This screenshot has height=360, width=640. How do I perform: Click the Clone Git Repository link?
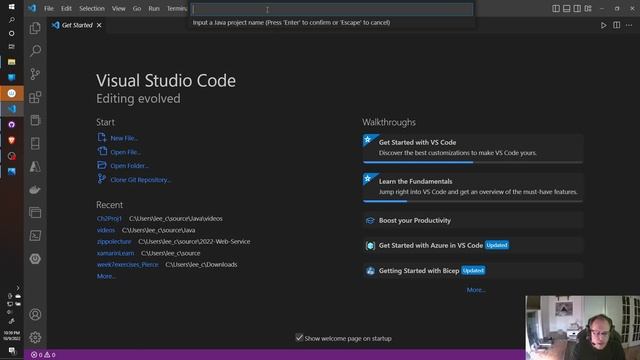[x=140, y=180]
